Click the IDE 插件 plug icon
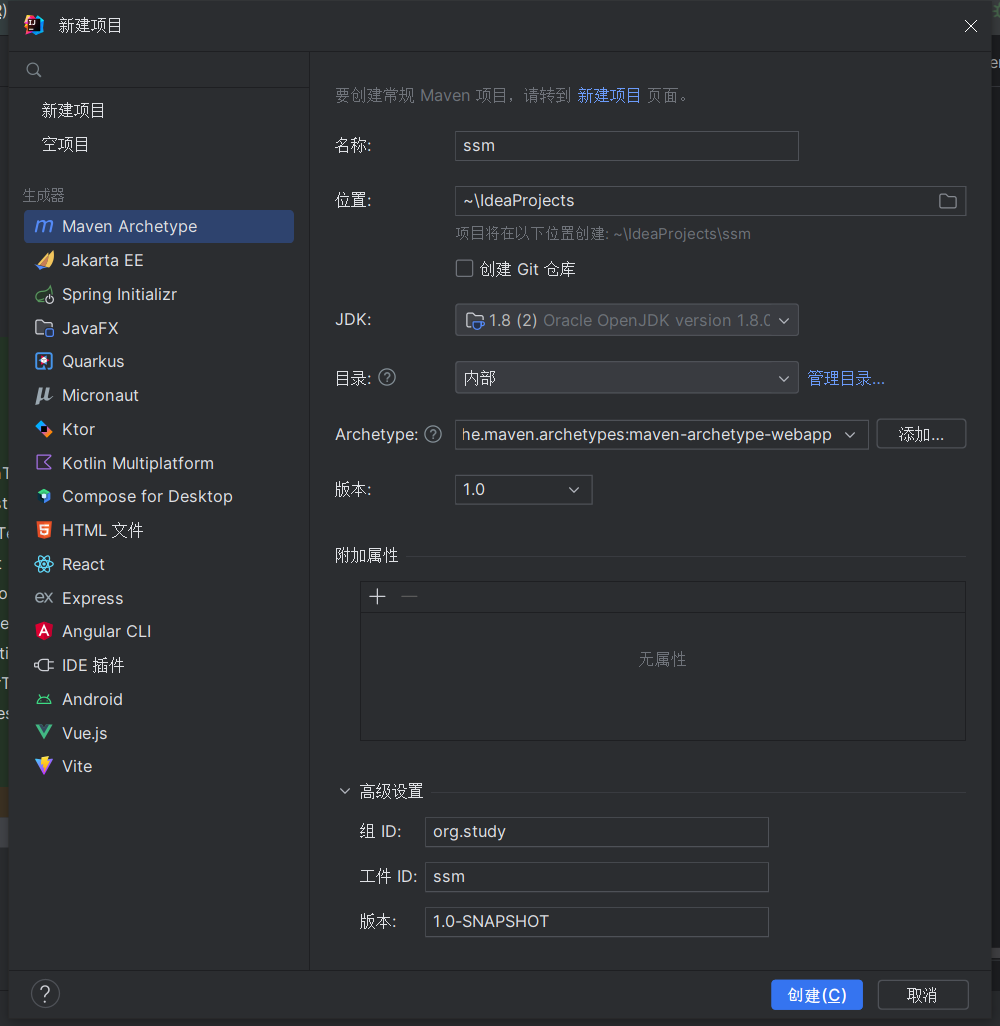 point(44,665)
